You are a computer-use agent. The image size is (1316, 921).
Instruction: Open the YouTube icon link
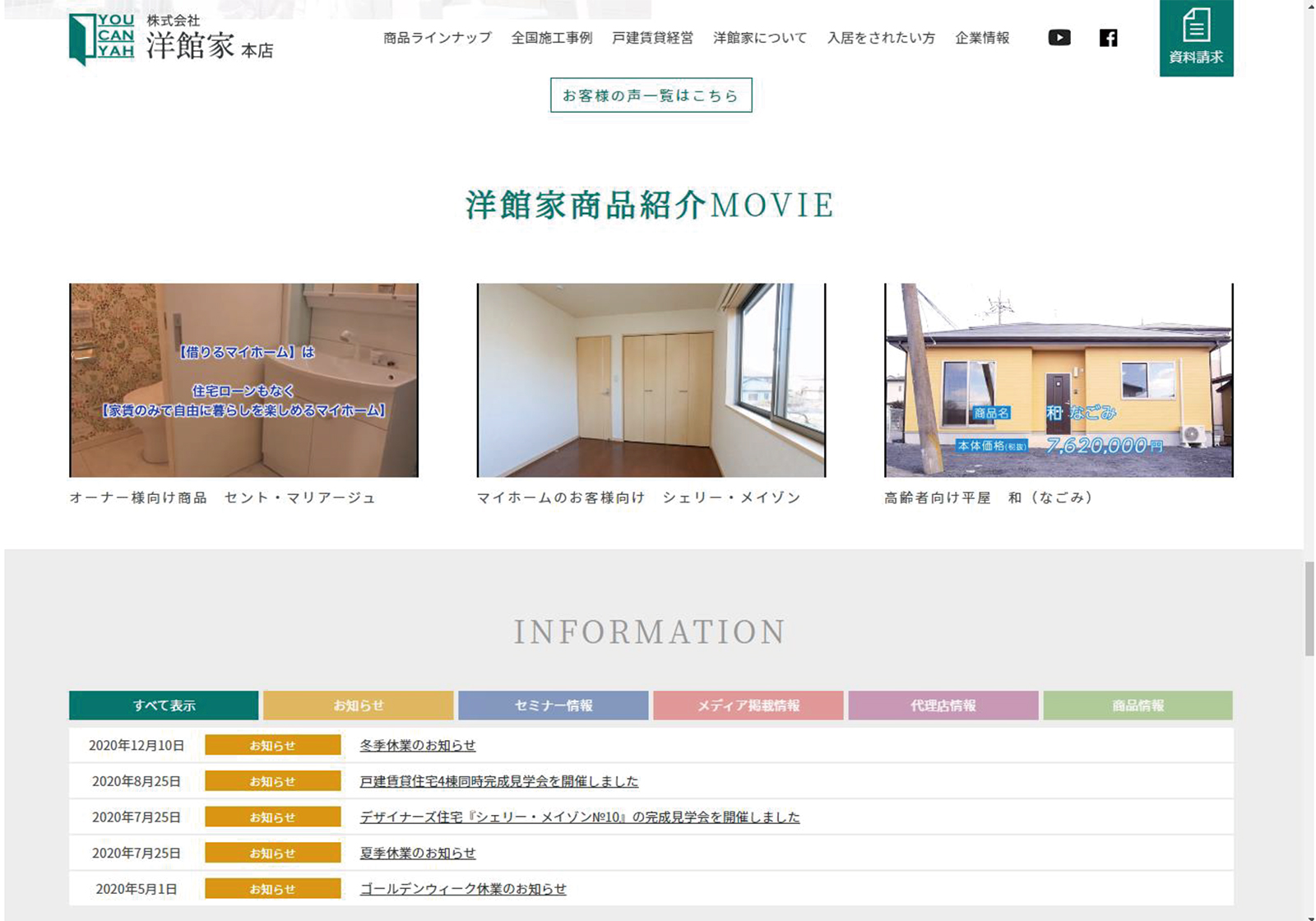tap(1059, 38)
